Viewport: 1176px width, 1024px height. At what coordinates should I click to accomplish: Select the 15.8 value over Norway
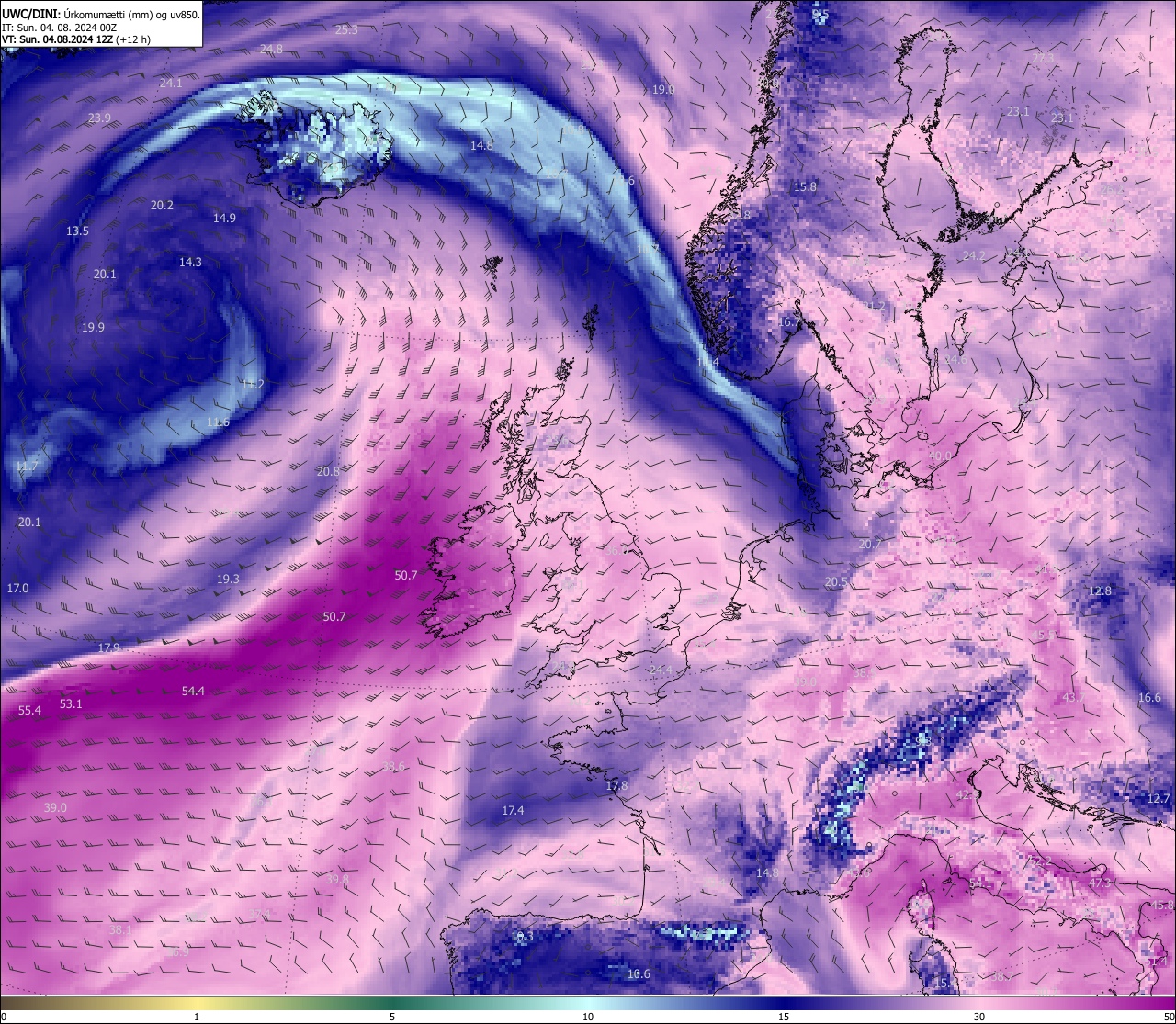coord(805,186)
